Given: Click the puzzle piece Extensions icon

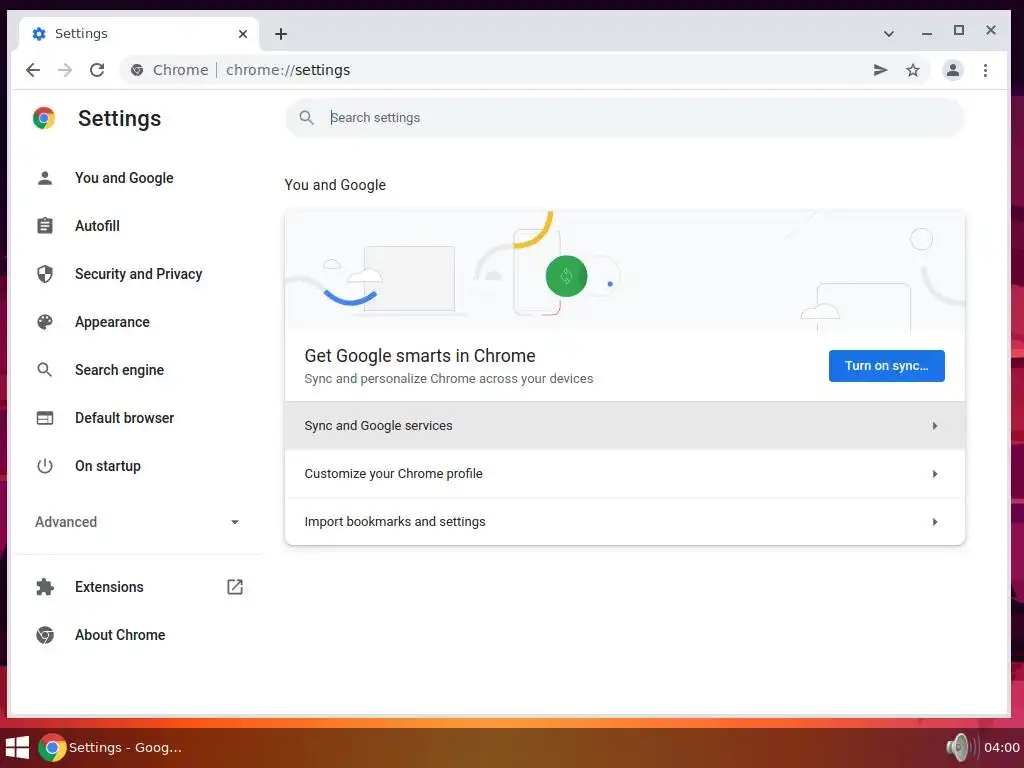Looking at the screenshot, I should coord(44,587).
